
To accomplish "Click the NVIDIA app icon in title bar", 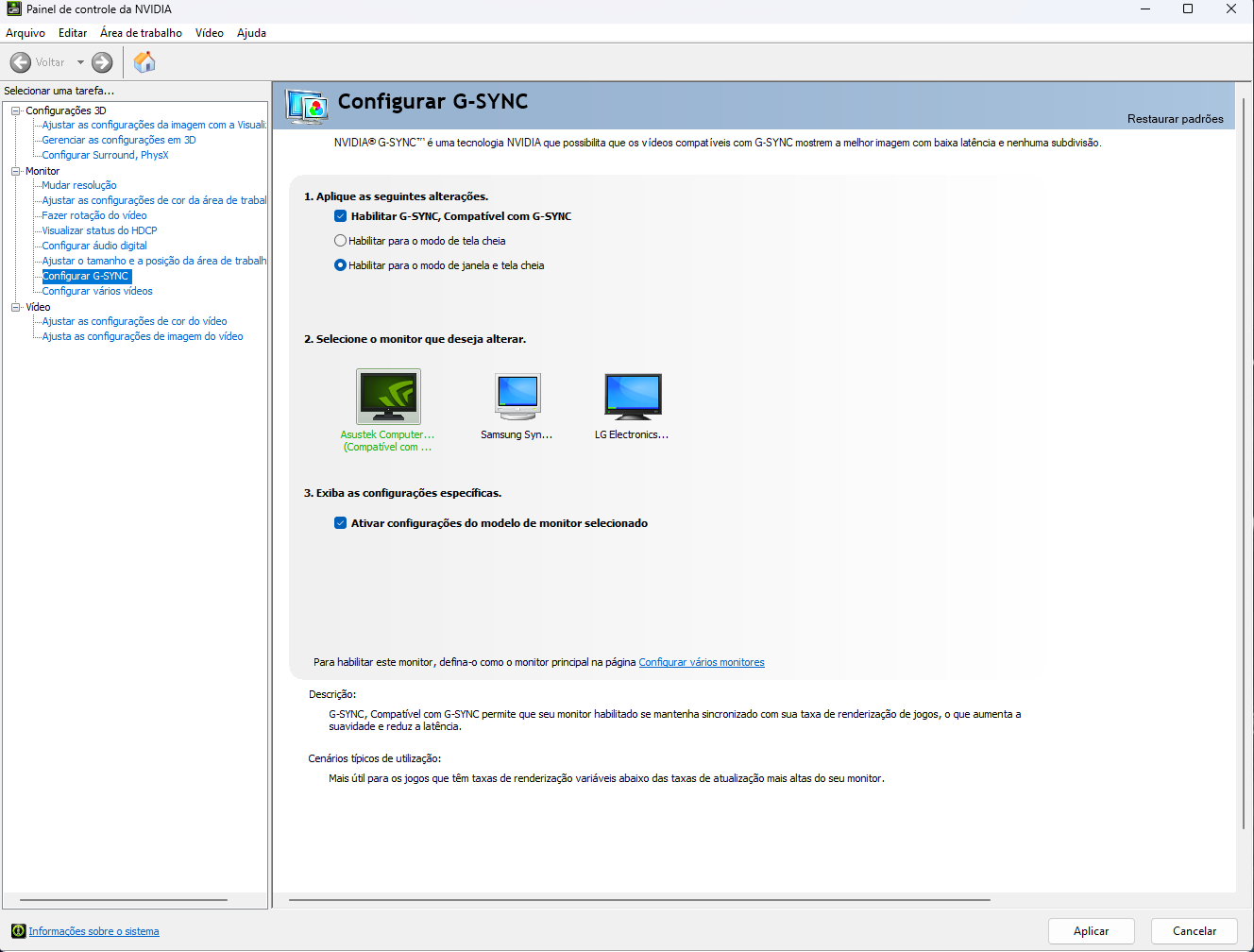I will [14, 9].
